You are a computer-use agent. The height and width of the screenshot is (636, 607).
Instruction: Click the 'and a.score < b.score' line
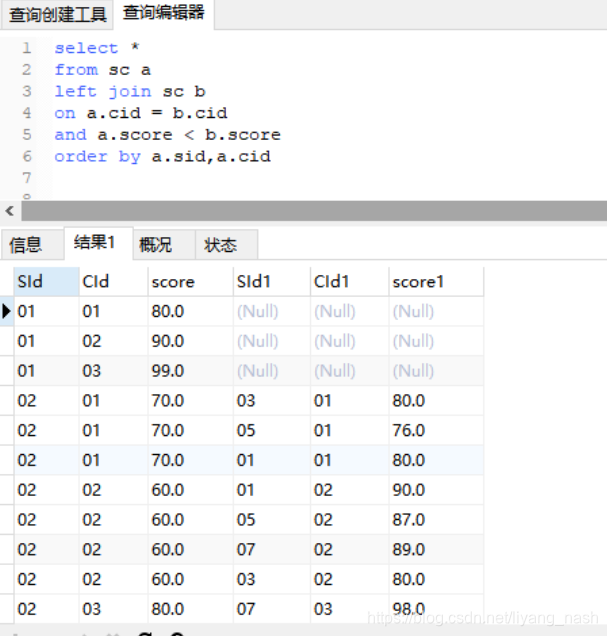pyautogui.click(x=167, y=135)
